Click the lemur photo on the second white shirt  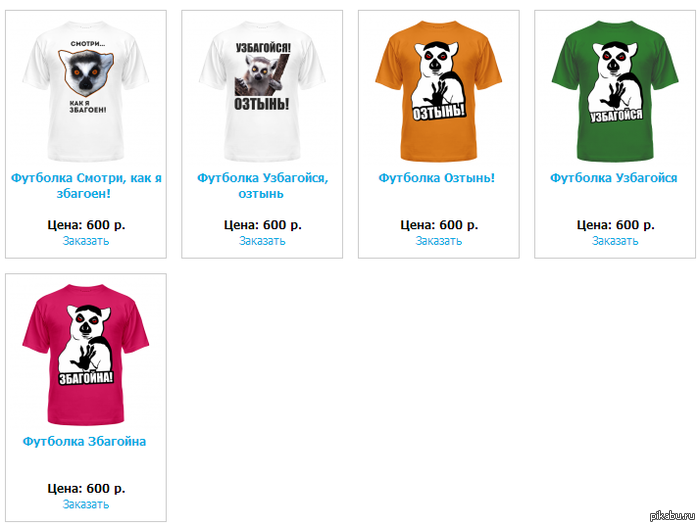coord(262,75)
